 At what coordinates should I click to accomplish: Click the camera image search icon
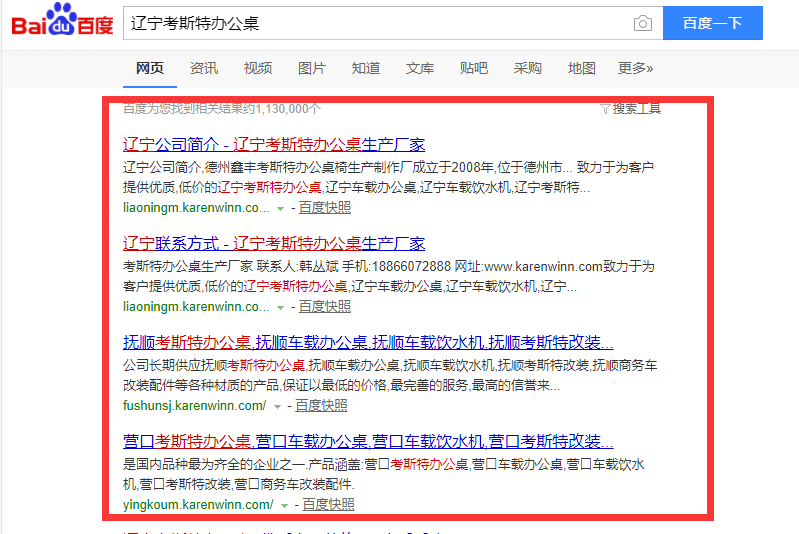tap(642, 23)
